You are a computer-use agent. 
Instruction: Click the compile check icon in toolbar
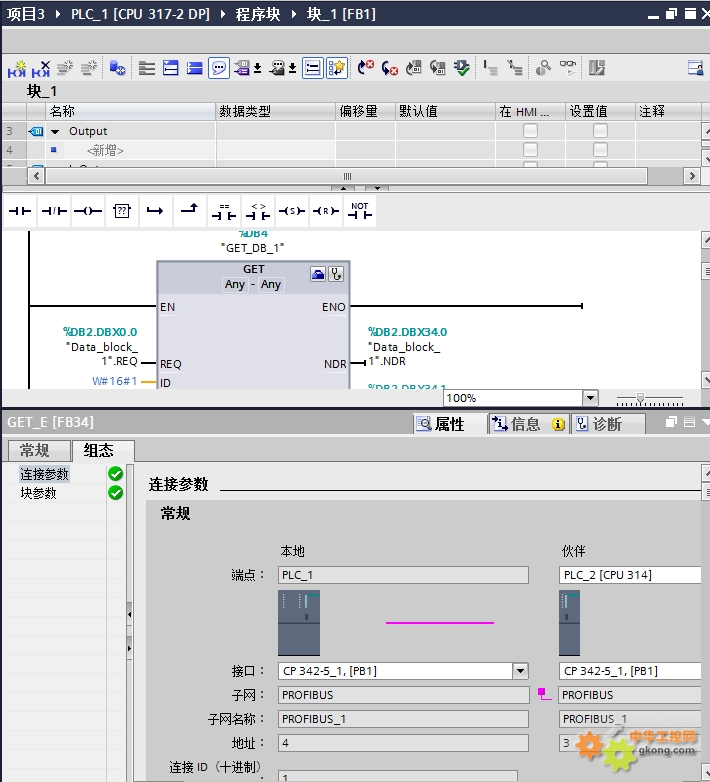[462, 68]
